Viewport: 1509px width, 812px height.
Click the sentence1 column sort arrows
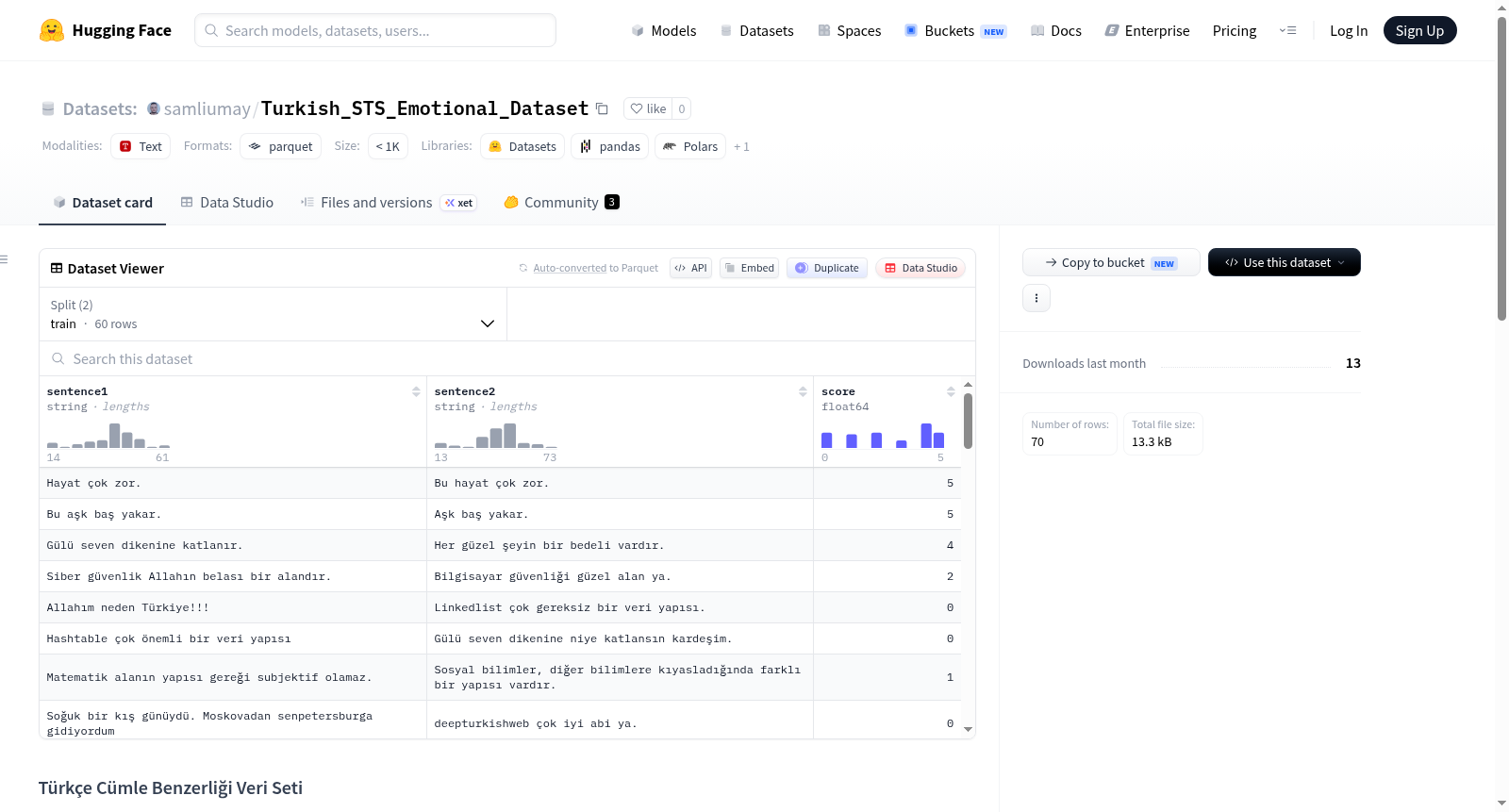(416, 391)
